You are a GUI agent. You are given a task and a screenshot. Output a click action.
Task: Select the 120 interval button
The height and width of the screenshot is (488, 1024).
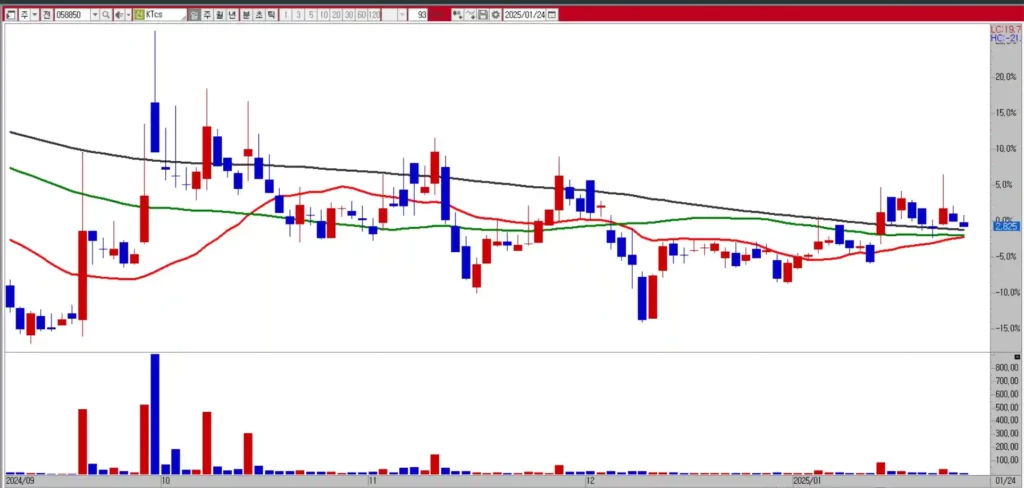pyautogui.click(x=374, y=15)
